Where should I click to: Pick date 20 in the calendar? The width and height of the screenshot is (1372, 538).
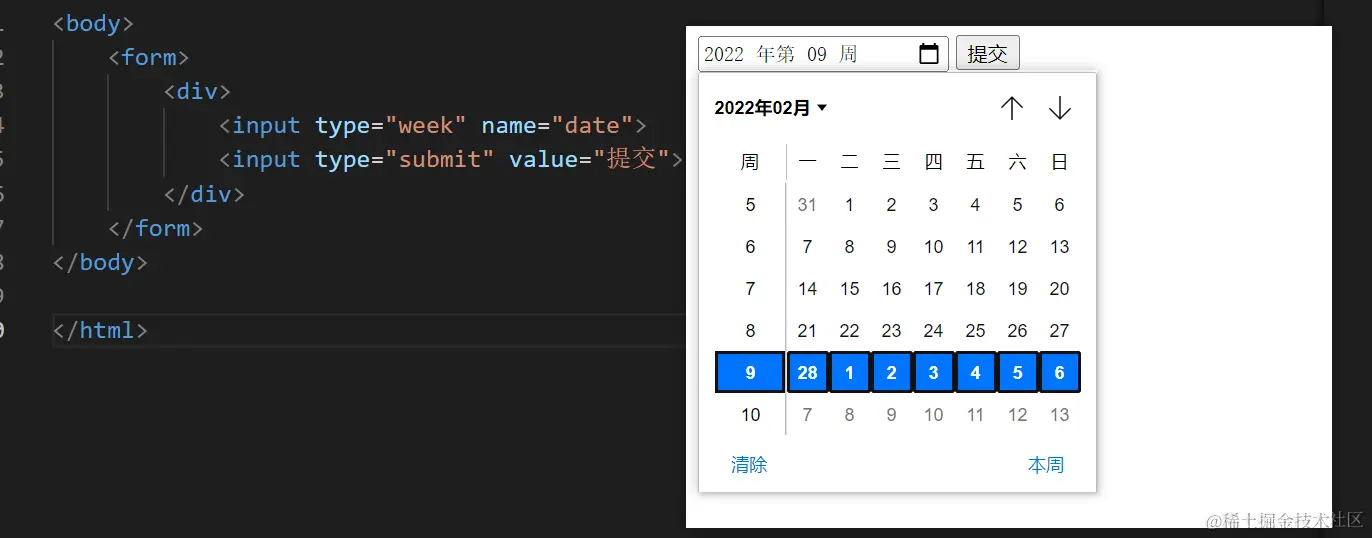(1060, 289)
